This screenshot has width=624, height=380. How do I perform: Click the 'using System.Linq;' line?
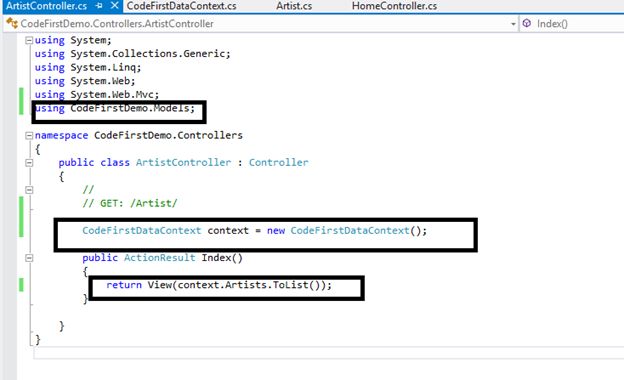(88, 67)
